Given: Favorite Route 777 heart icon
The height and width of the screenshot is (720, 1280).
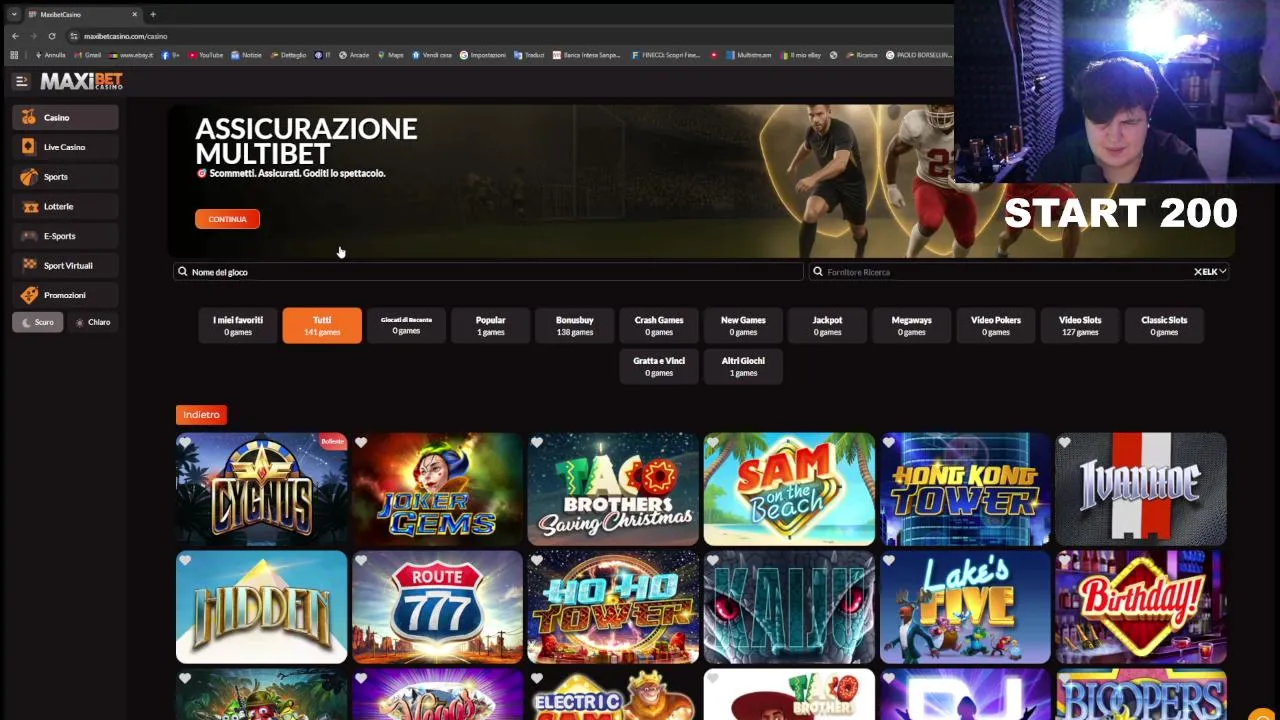Looking at the screenshot, I should coord(361,561).
